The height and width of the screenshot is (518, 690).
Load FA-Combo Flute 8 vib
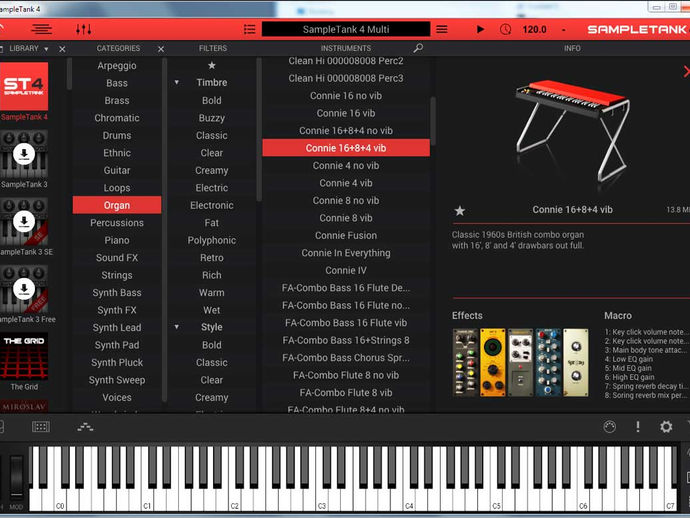point(346,393)
